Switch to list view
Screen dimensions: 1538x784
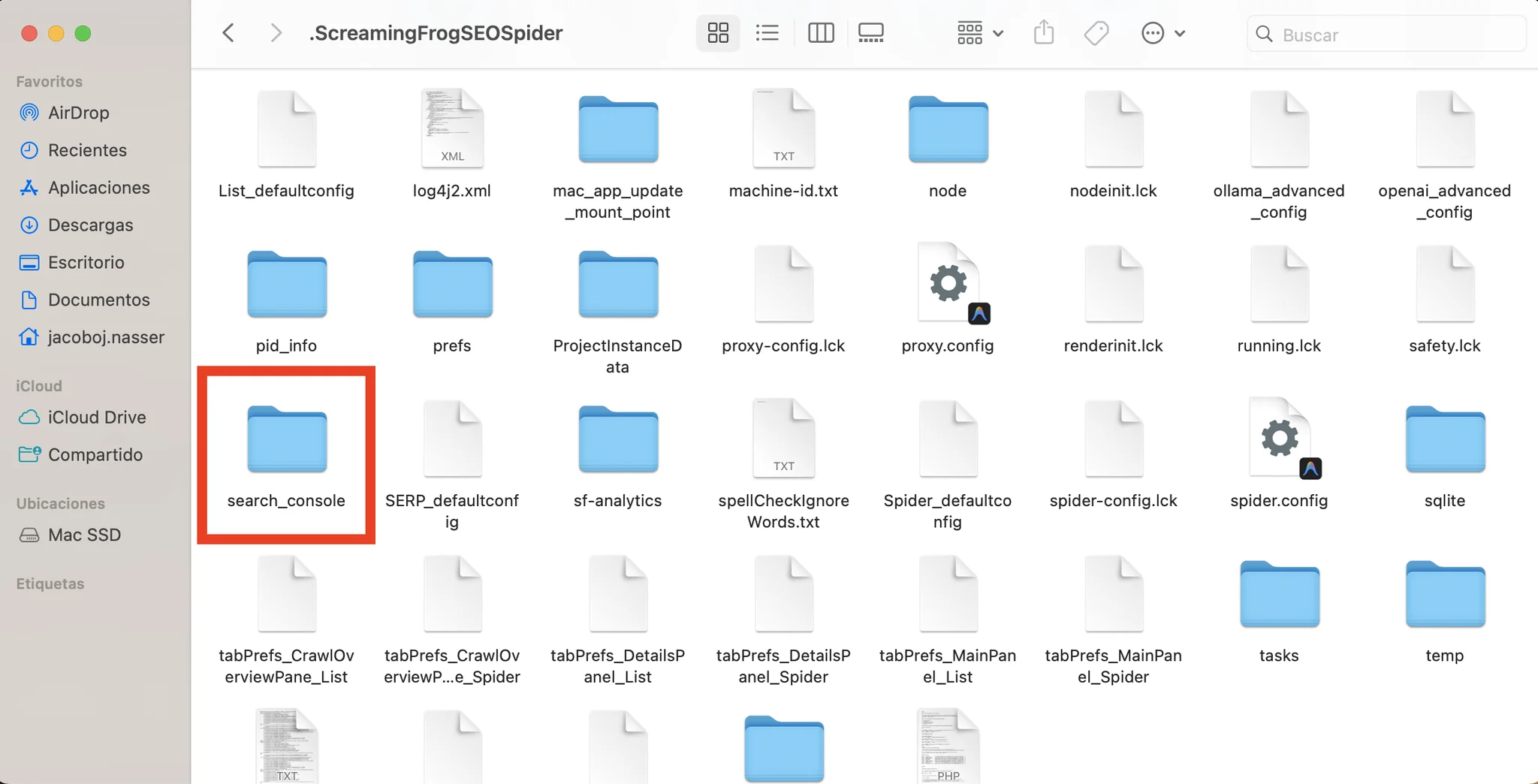tap(767, 33)
